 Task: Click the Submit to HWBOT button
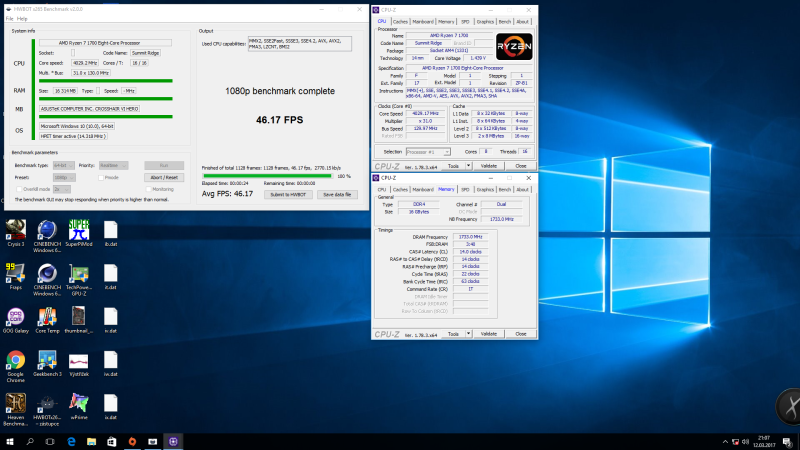[x=288, y=194]
